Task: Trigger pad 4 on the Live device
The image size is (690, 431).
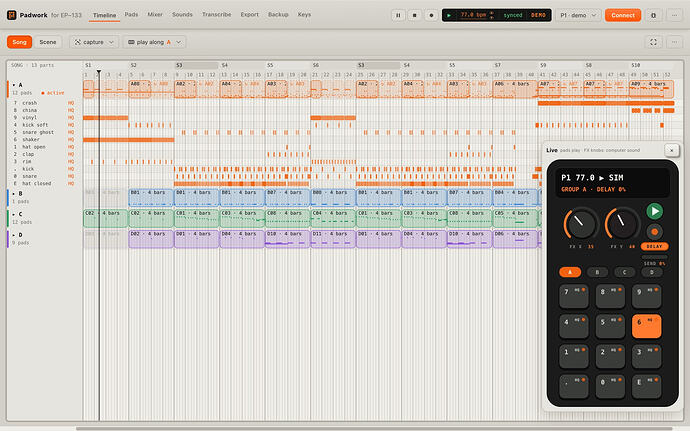Action: (x=574, y=326)
